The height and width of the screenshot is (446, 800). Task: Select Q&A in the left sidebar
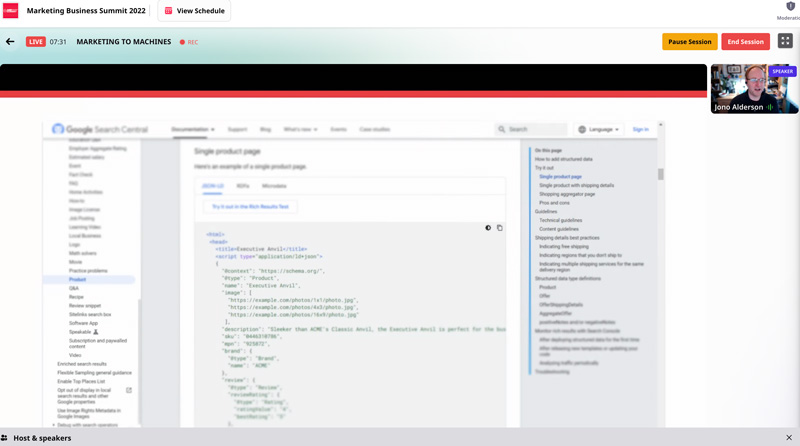coord(74,288)
